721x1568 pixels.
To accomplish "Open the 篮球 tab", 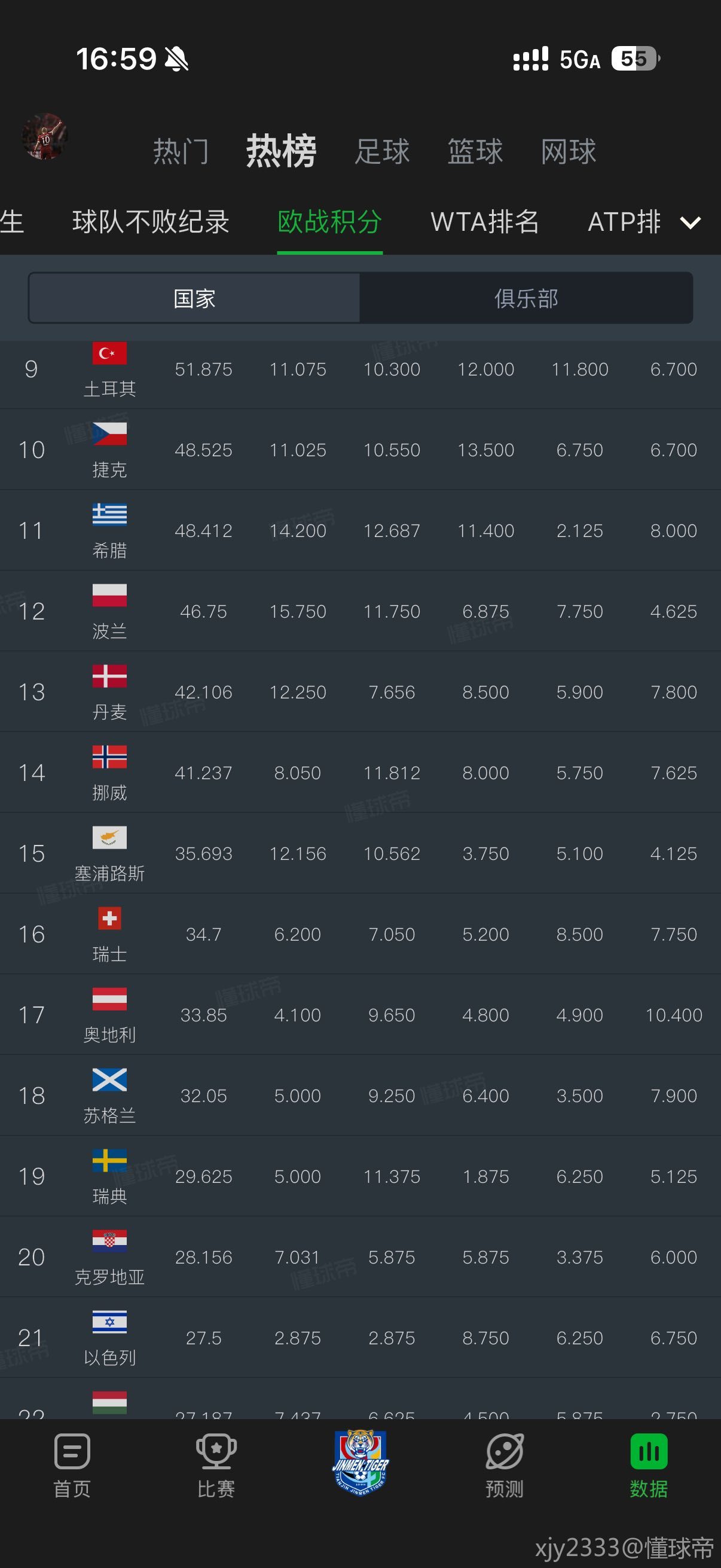I will coord(475,151).
